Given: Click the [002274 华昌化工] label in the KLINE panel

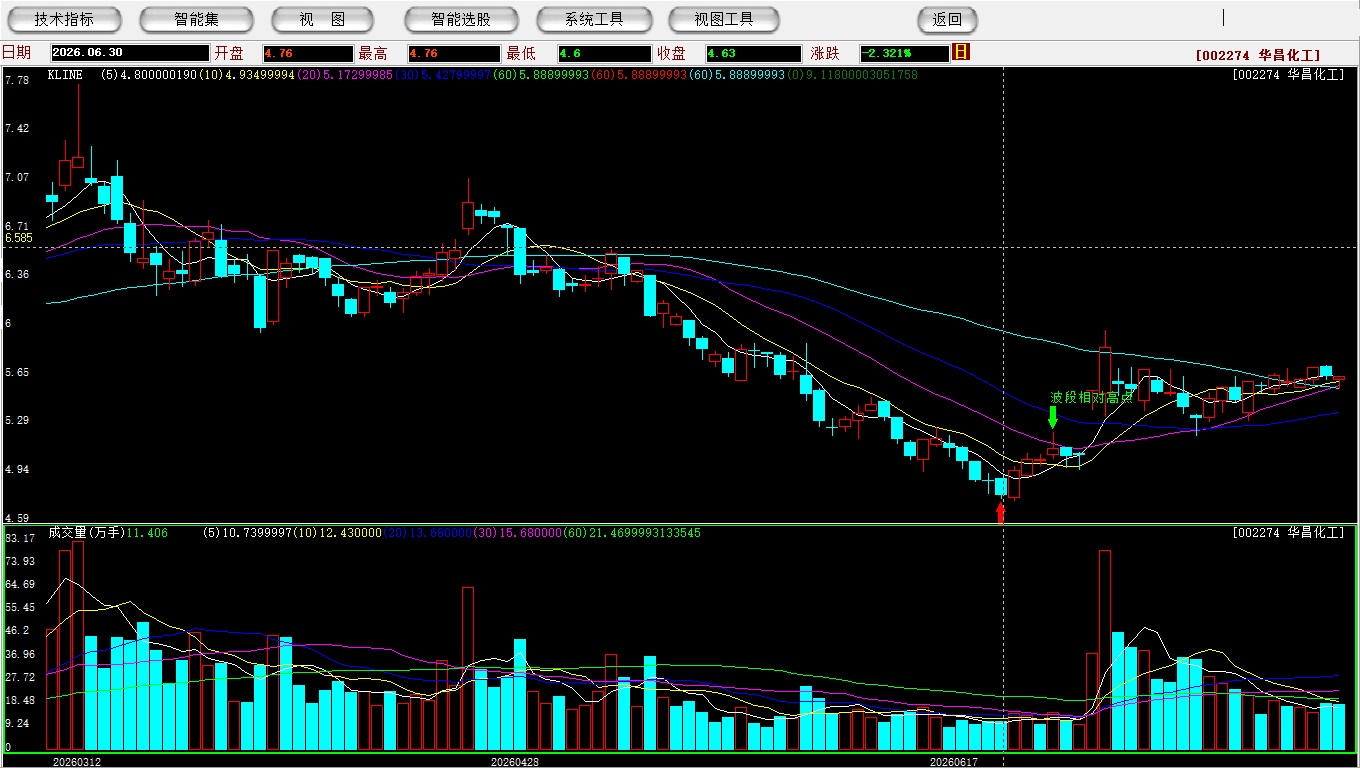Looking at the screenshot, I should pos(1289,75).
